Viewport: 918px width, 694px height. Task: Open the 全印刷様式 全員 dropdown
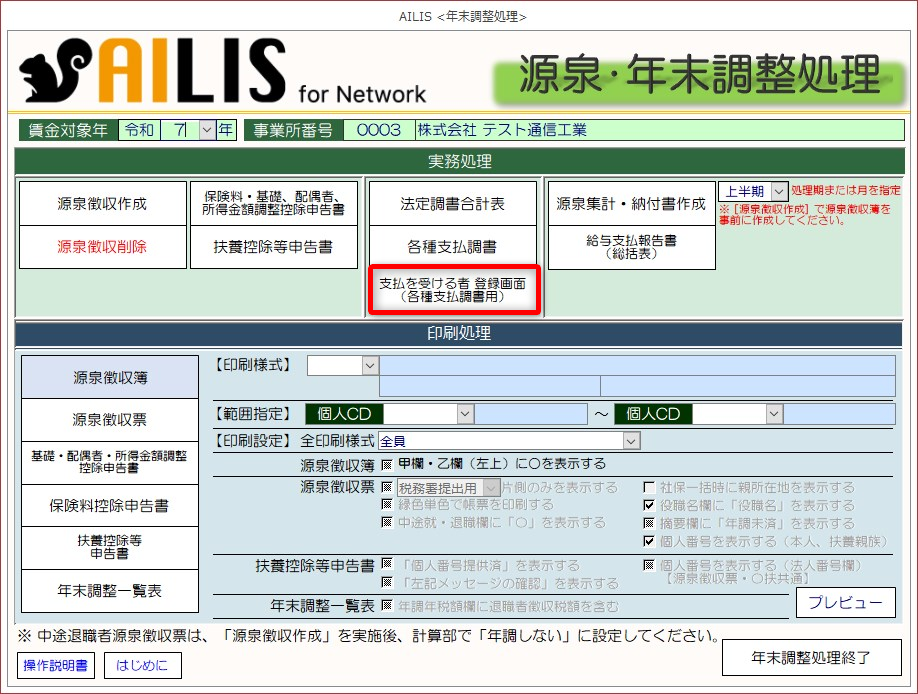click(630, 441)
